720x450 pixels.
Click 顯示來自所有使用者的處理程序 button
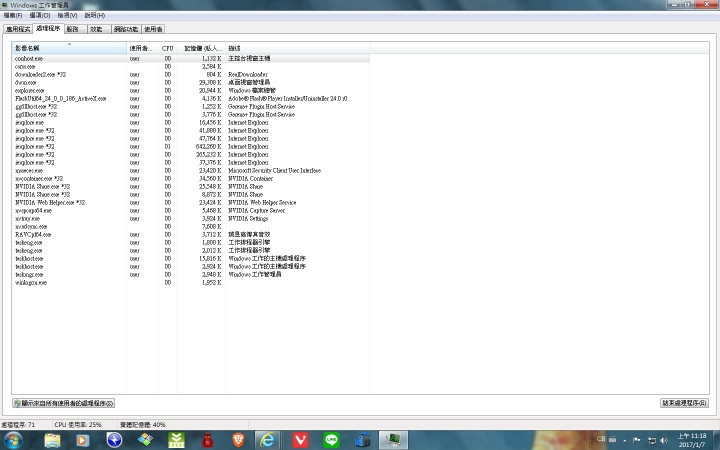pos(63,403)
